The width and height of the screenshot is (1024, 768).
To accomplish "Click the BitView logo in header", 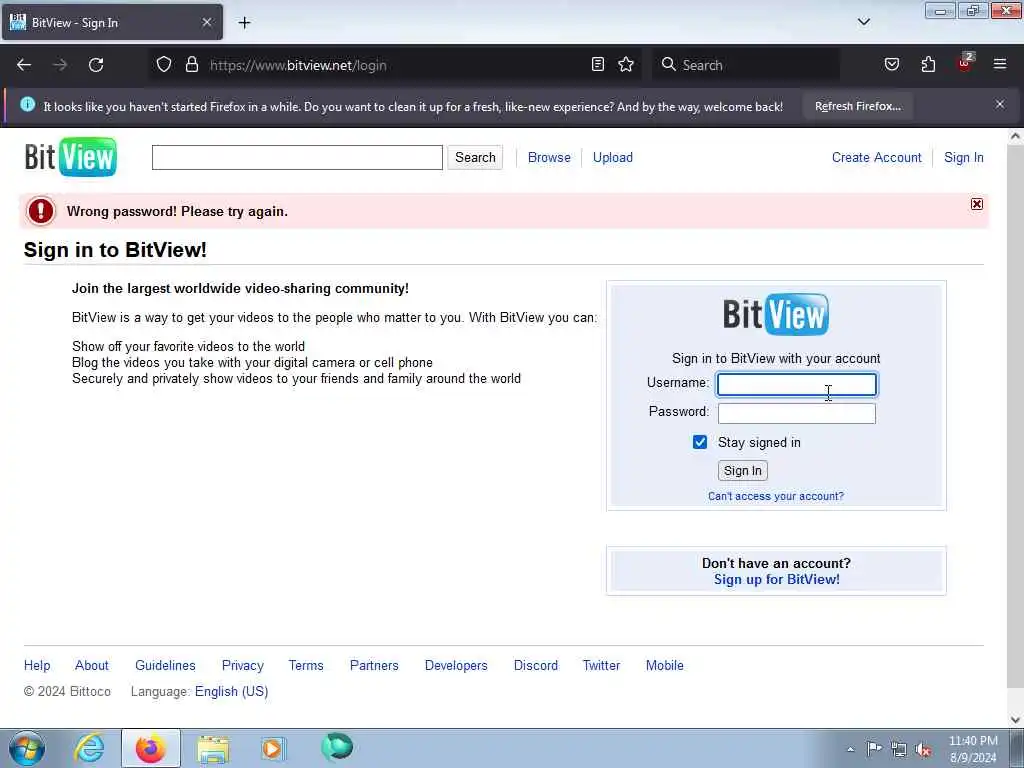I will click(x=71, y=157).
